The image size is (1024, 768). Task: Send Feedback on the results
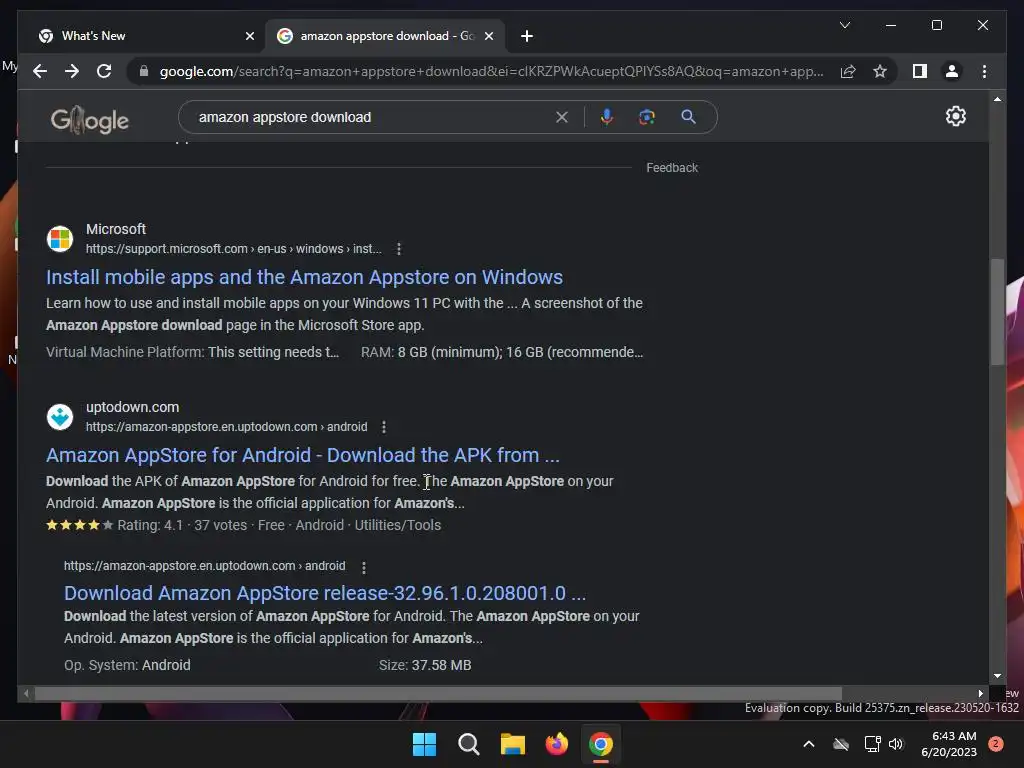[671, 168]
